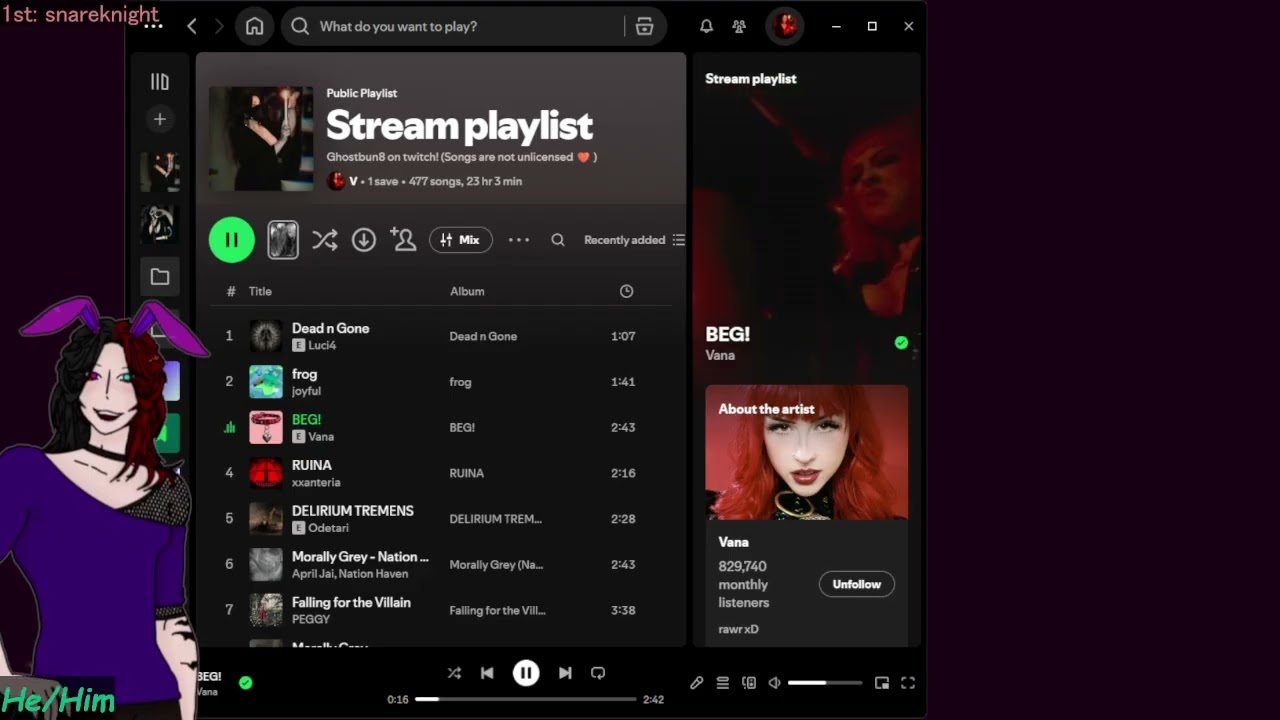Toggle repeat in the player controls
The height and width of the screenshot is (720, 1280).
[598, 673]
